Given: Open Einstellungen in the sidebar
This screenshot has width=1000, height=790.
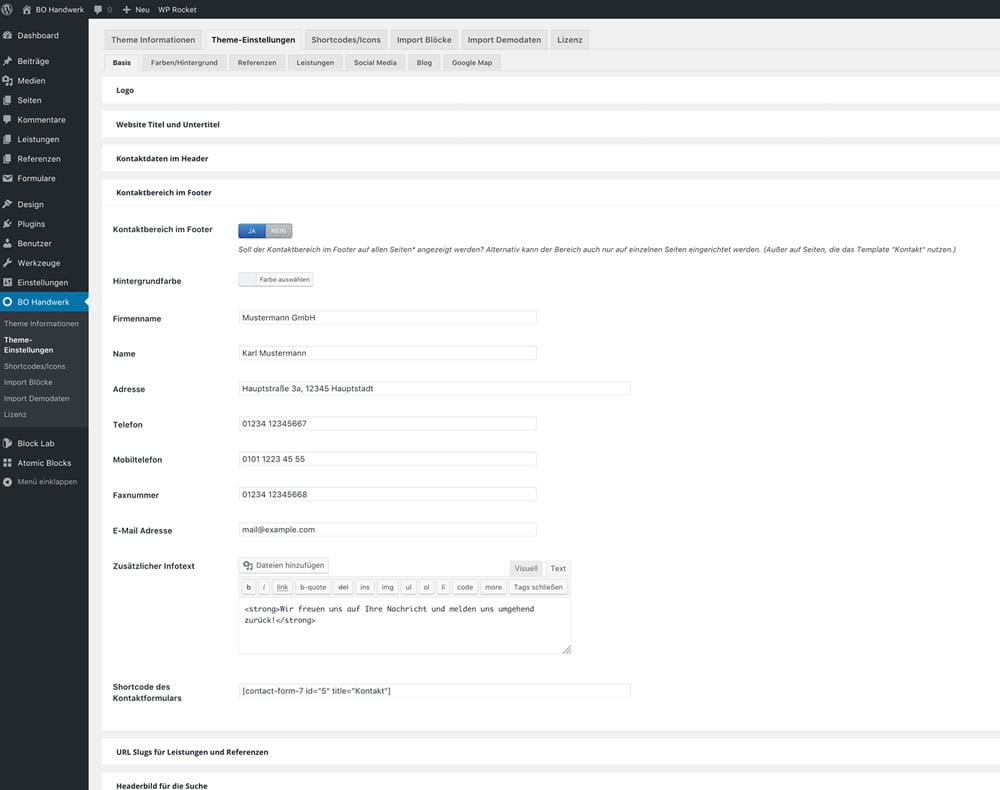Looking at the screenshot, I should click(x=42, y=283).
